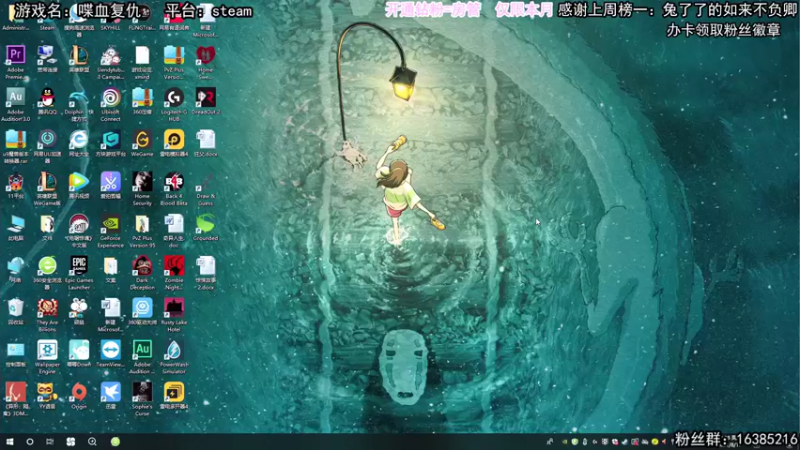
Task: Launch the Steam desktop shortcut
Action: click(47, 19)
